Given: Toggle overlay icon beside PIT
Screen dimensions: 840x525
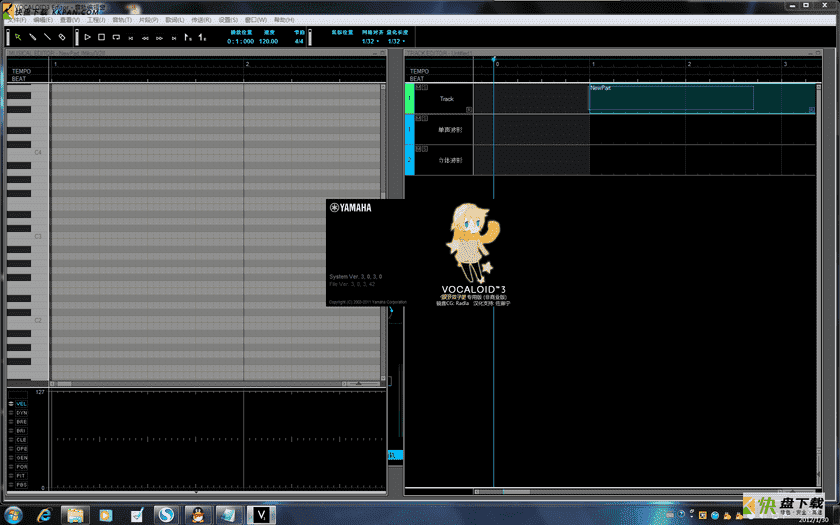Looking at the screenshot, I should pyautogui.click(x=11, y=476).
